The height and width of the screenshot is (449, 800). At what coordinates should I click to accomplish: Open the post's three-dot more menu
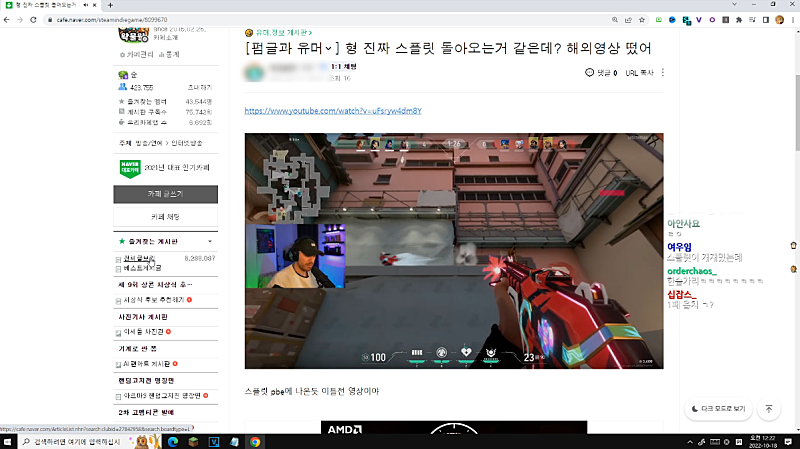click(x=663, y=73)
